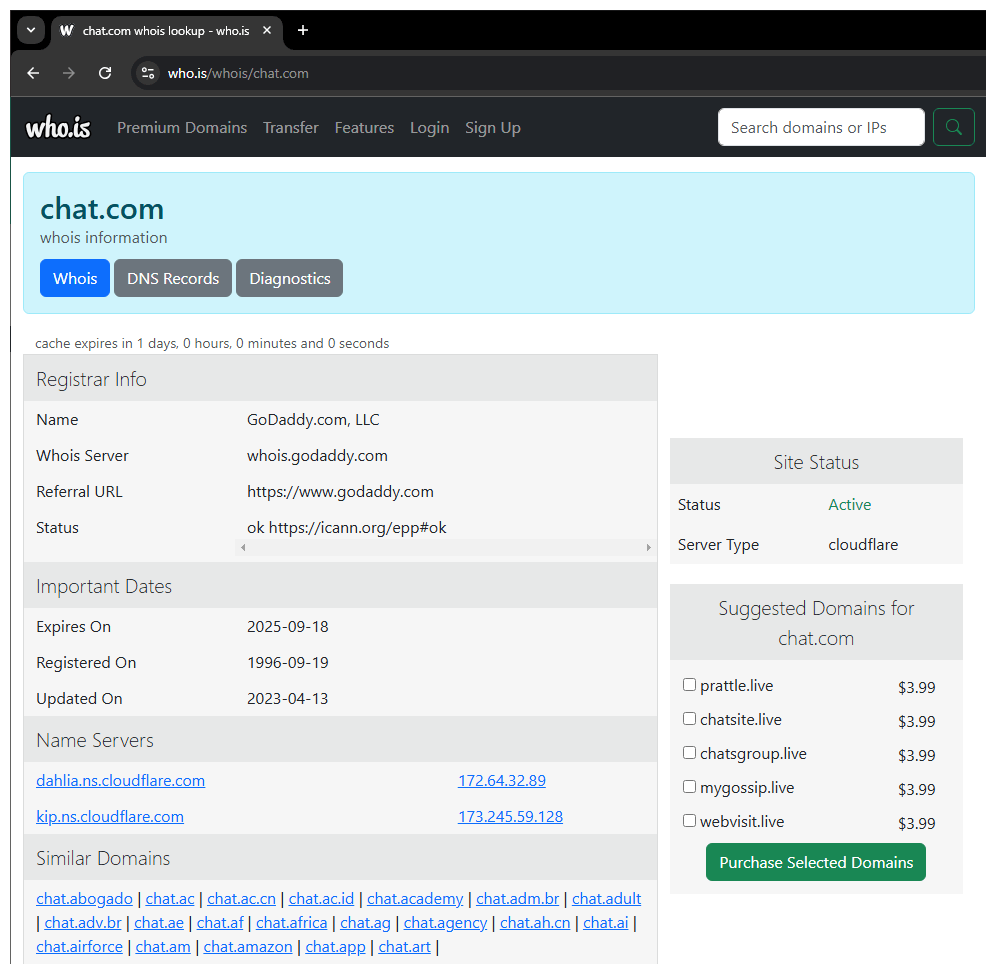986x964 pixels.
Task: Click the address bar URL
Action: (238, 74)
